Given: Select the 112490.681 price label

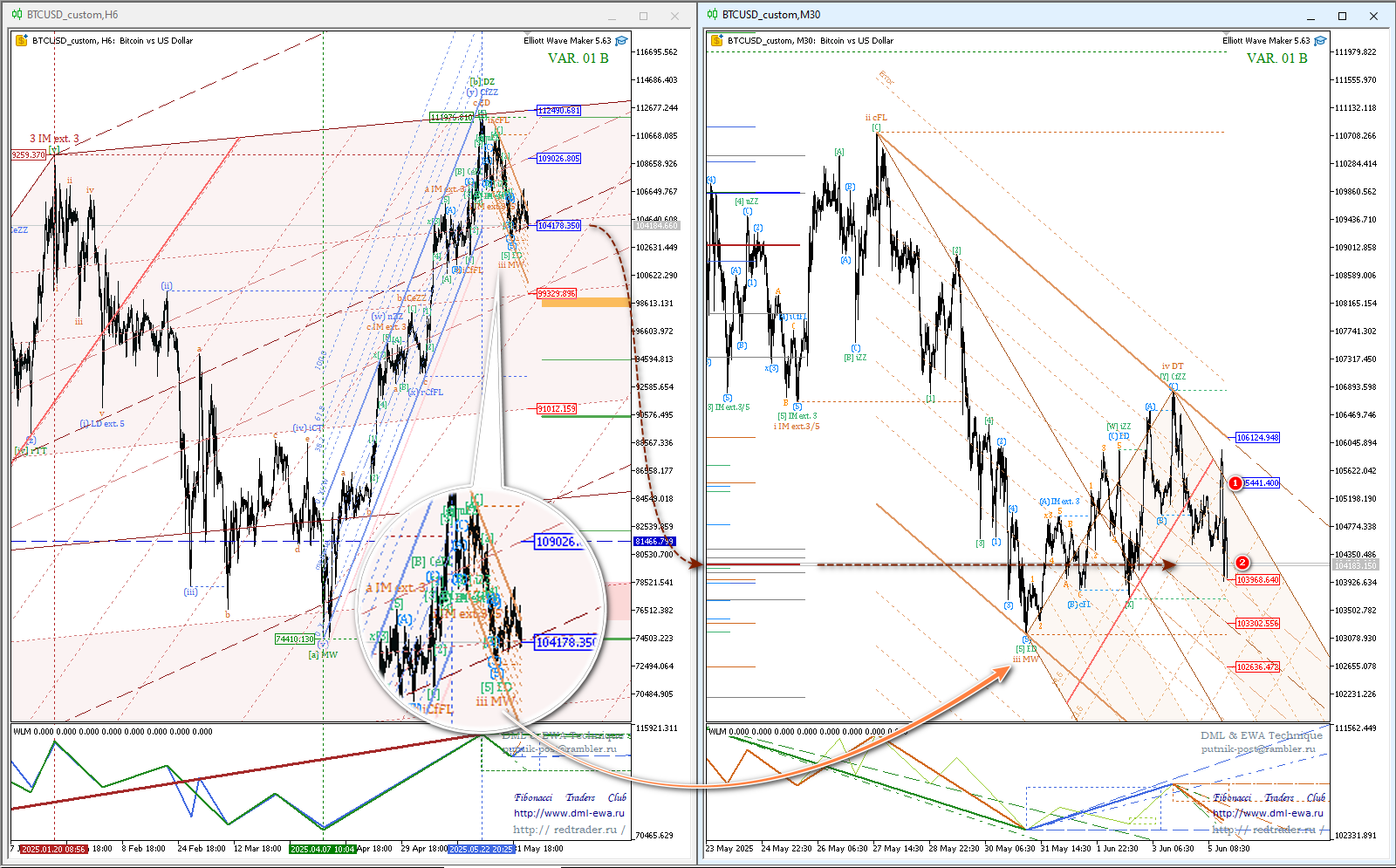Looking at the screenshot, I should (558, 111).
